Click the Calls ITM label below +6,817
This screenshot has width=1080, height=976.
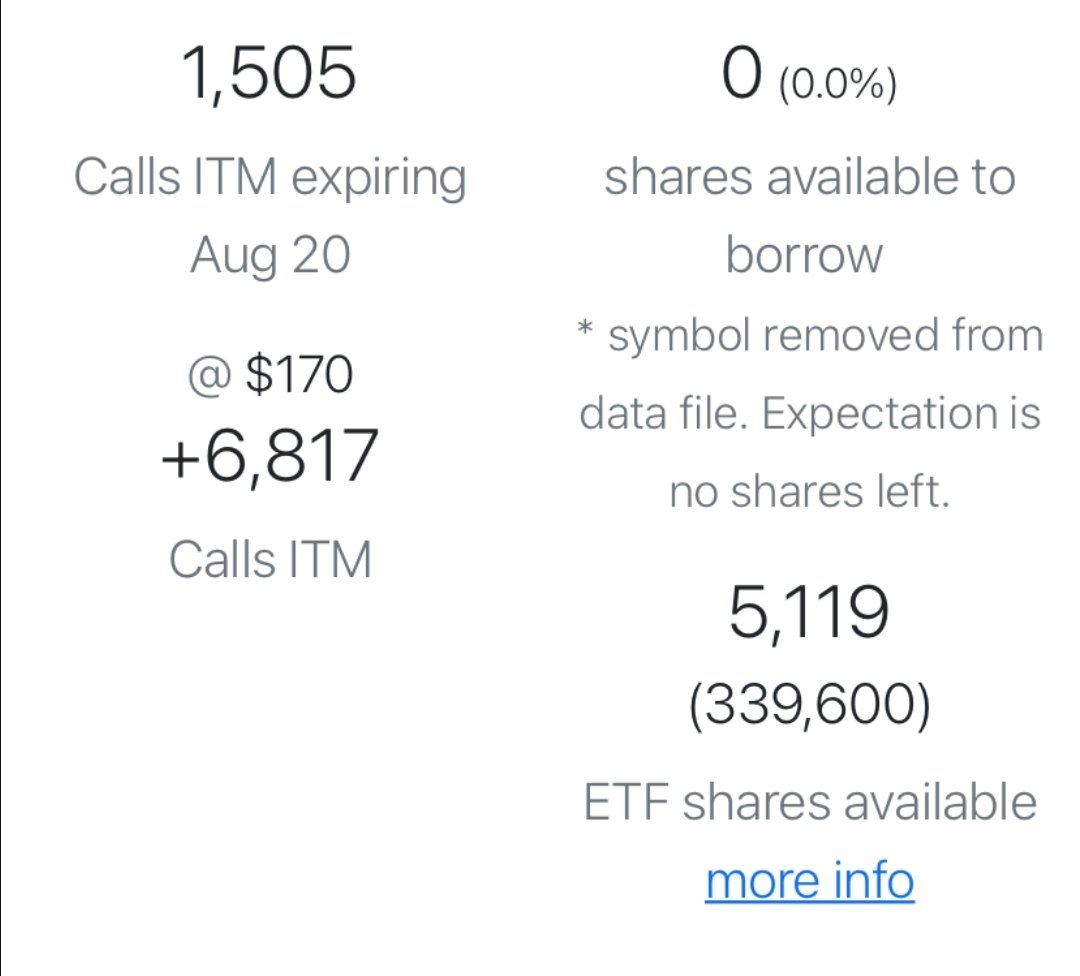(270, 558)
